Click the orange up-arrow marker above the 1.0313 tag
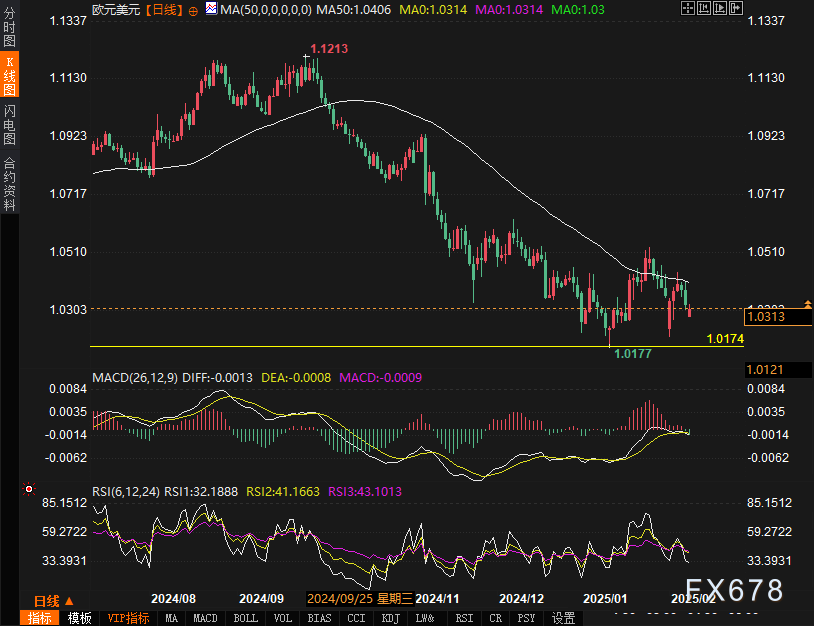Viewport: 814px width, 626px height. (x=808, y=304)
